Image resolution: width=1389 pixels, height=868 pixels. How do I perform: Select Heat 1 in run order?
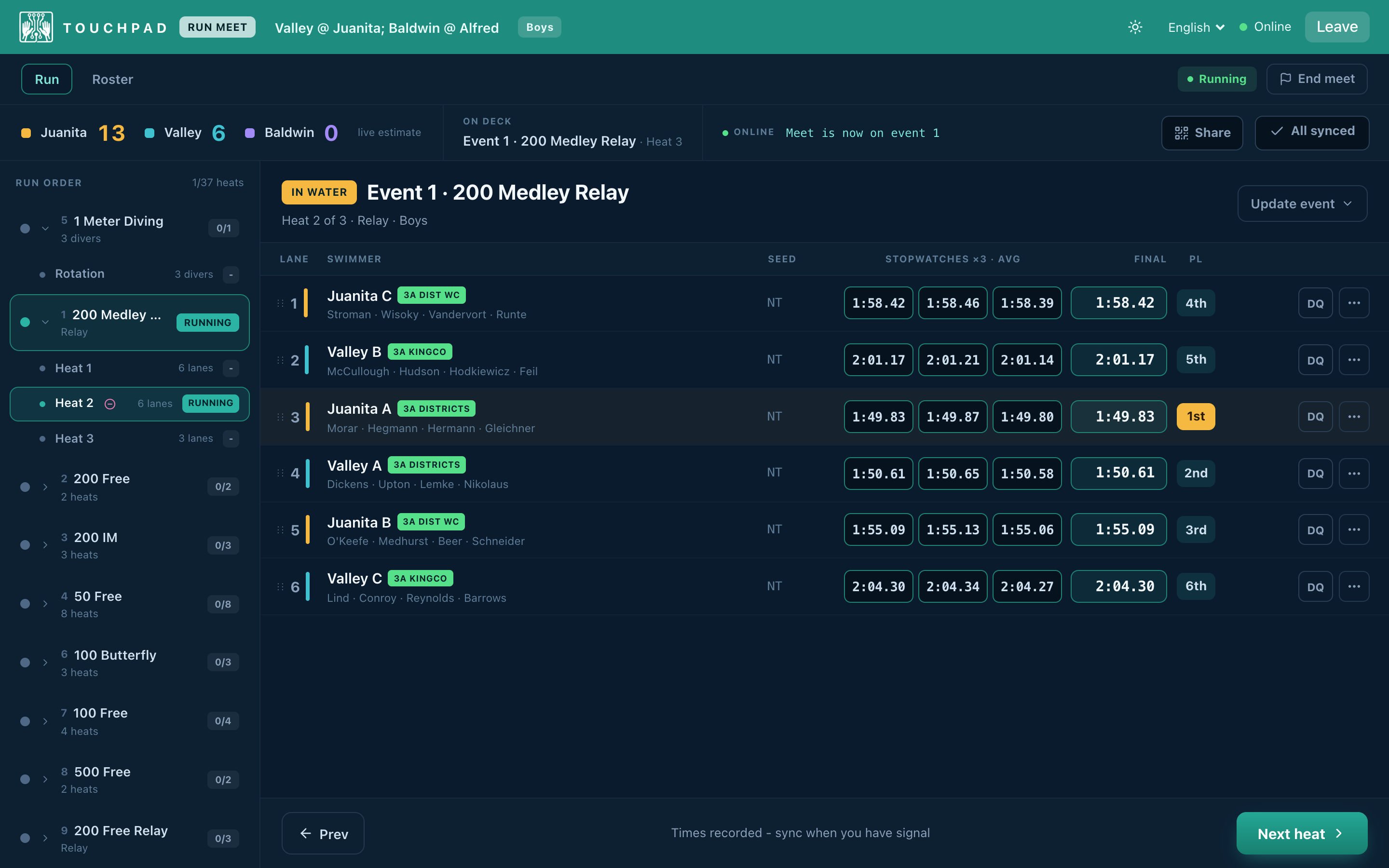pos(130,368)
